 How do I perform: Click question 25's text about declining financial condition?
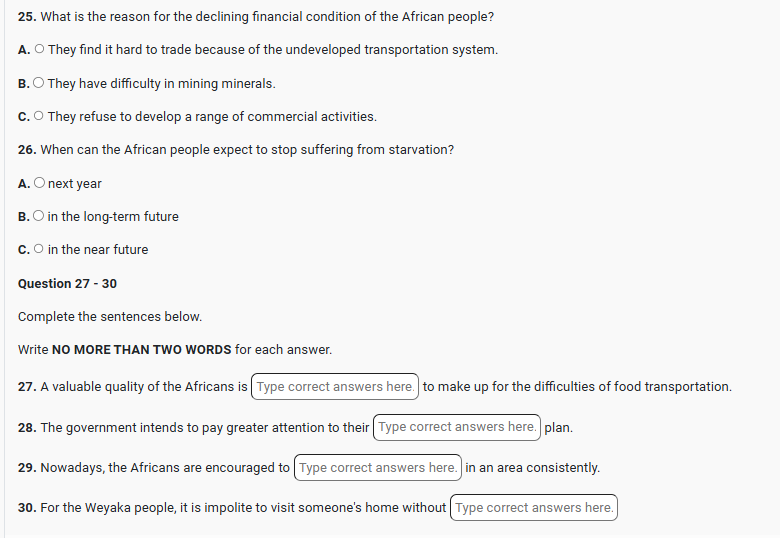266,17
